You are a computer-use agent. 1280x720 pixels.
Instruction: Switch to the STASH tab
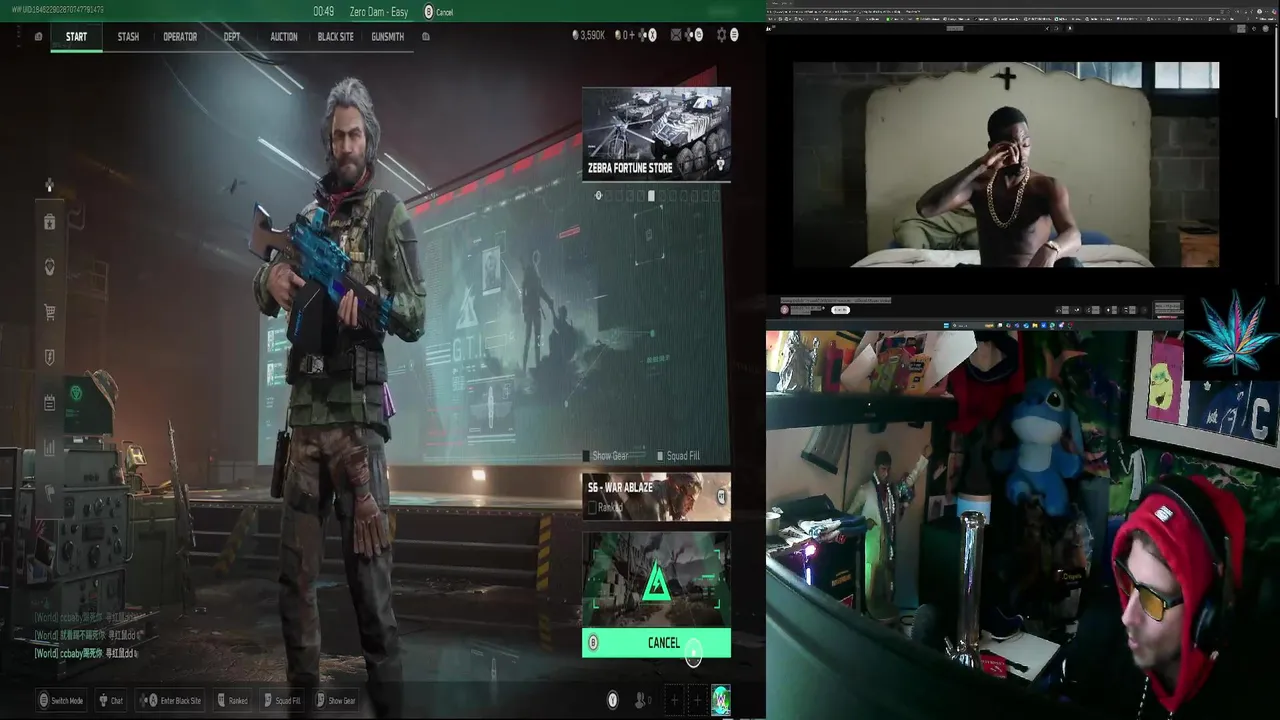coord(128,37)
